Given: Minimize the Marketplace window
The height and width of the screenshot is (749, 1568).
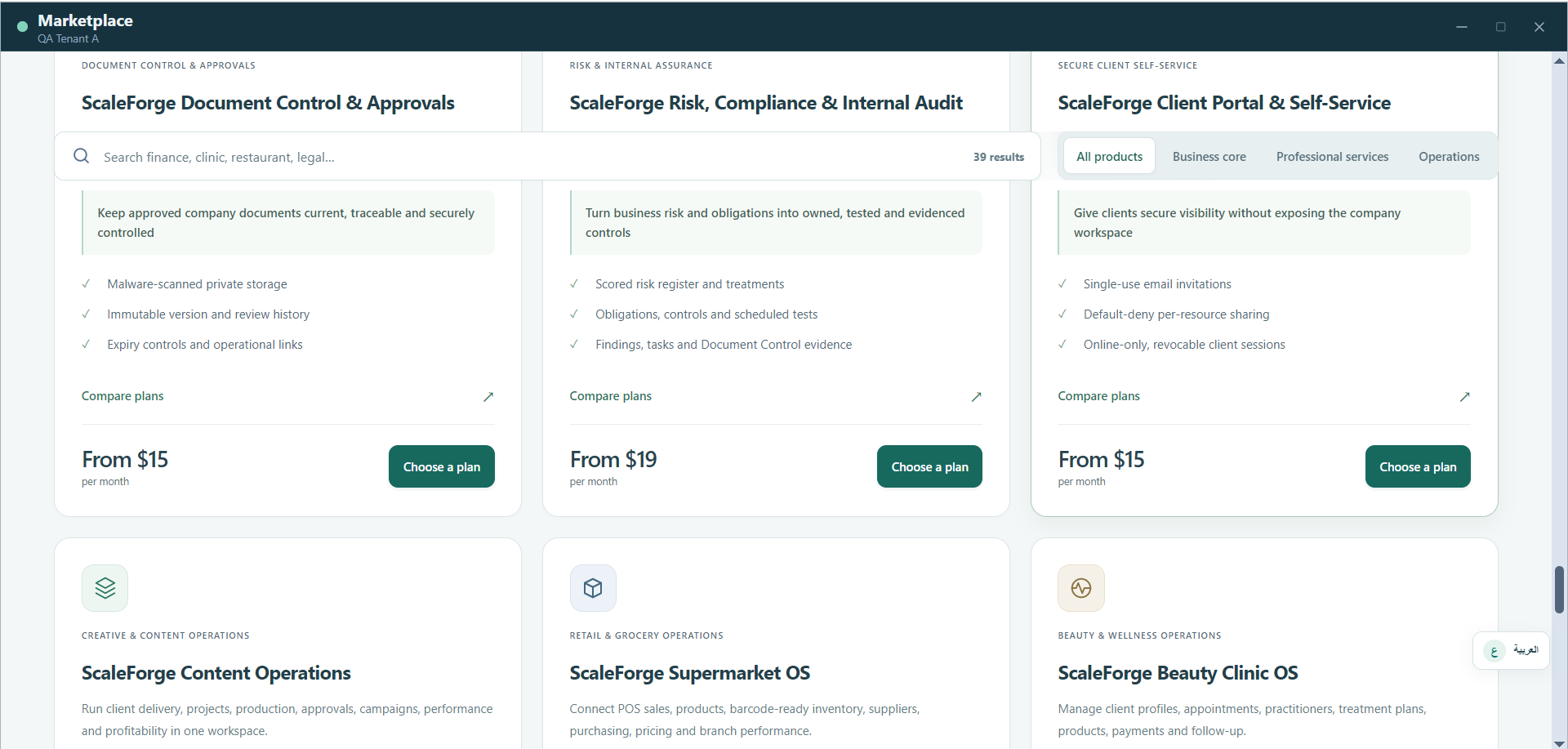Looking at the screenshot, I should pos(1462,27).
